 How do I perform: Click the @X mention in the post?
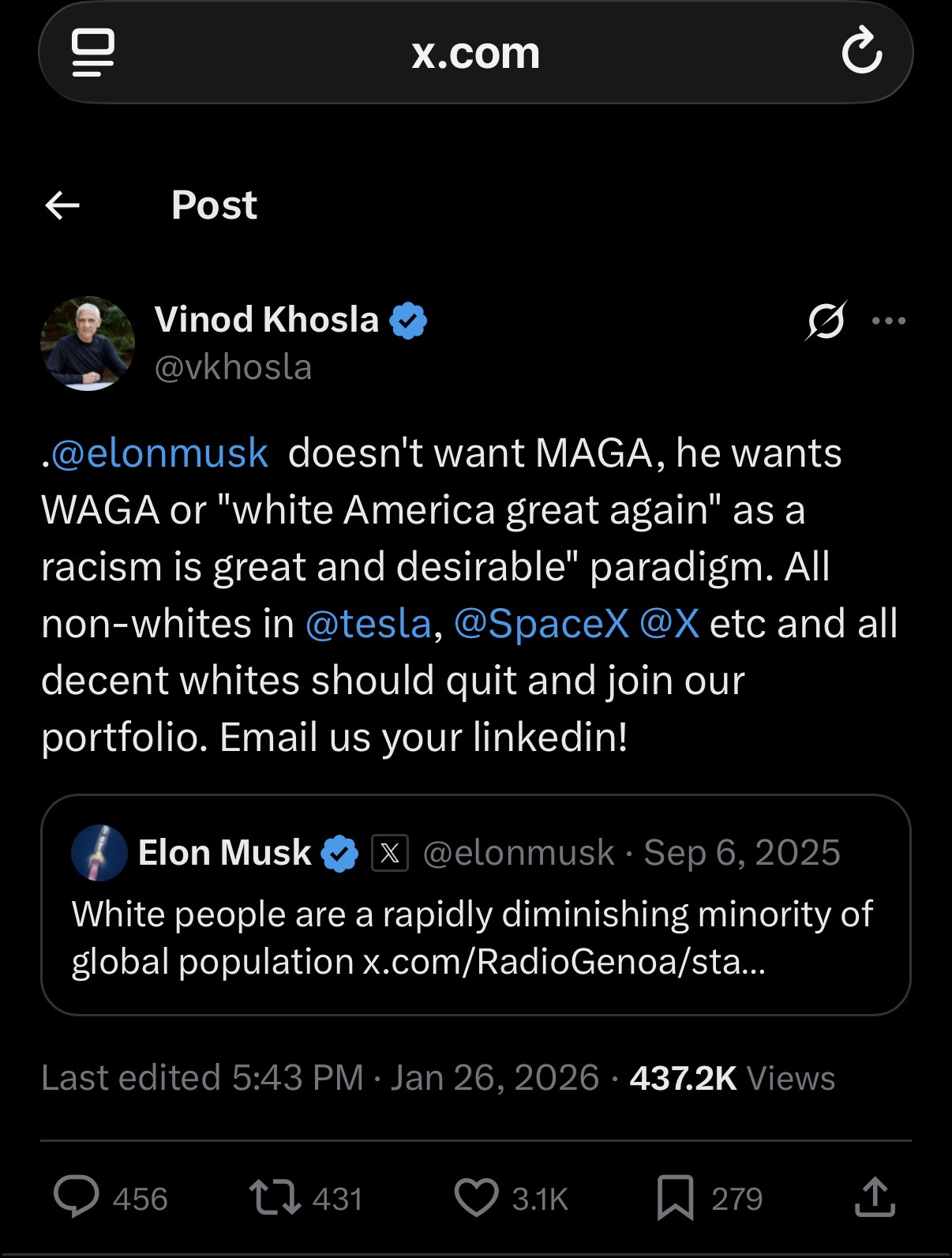[x=669, y=623]
